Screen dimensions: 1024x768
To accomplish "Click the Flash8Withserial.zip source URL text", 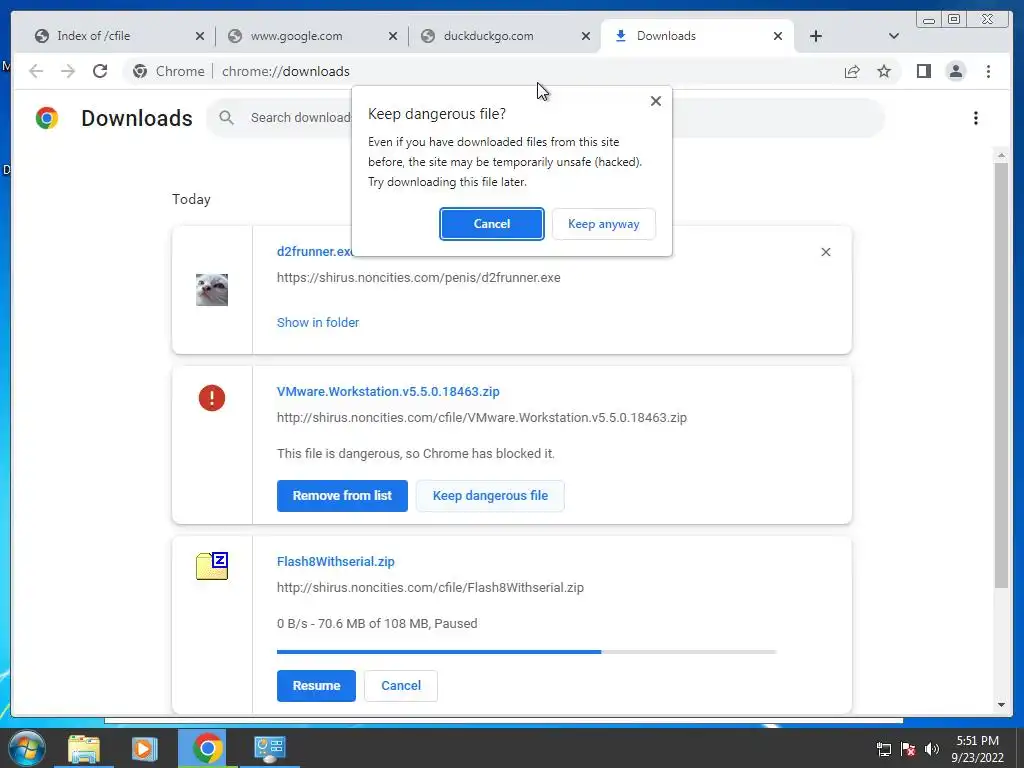I will click(430, 588).
